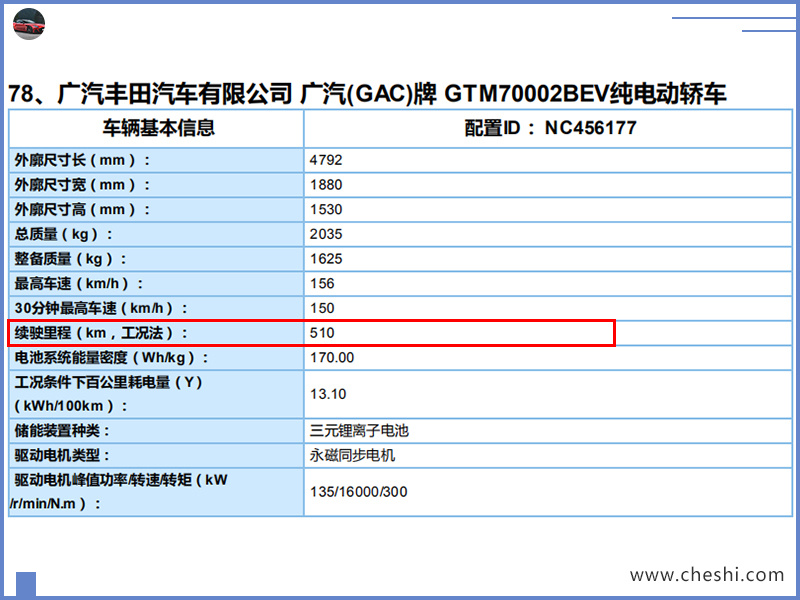Screen dimensions: 800x600
Task: Click the 驱动电机峰值功率/转速/转矩 label
Action: [x=119, y=492]
